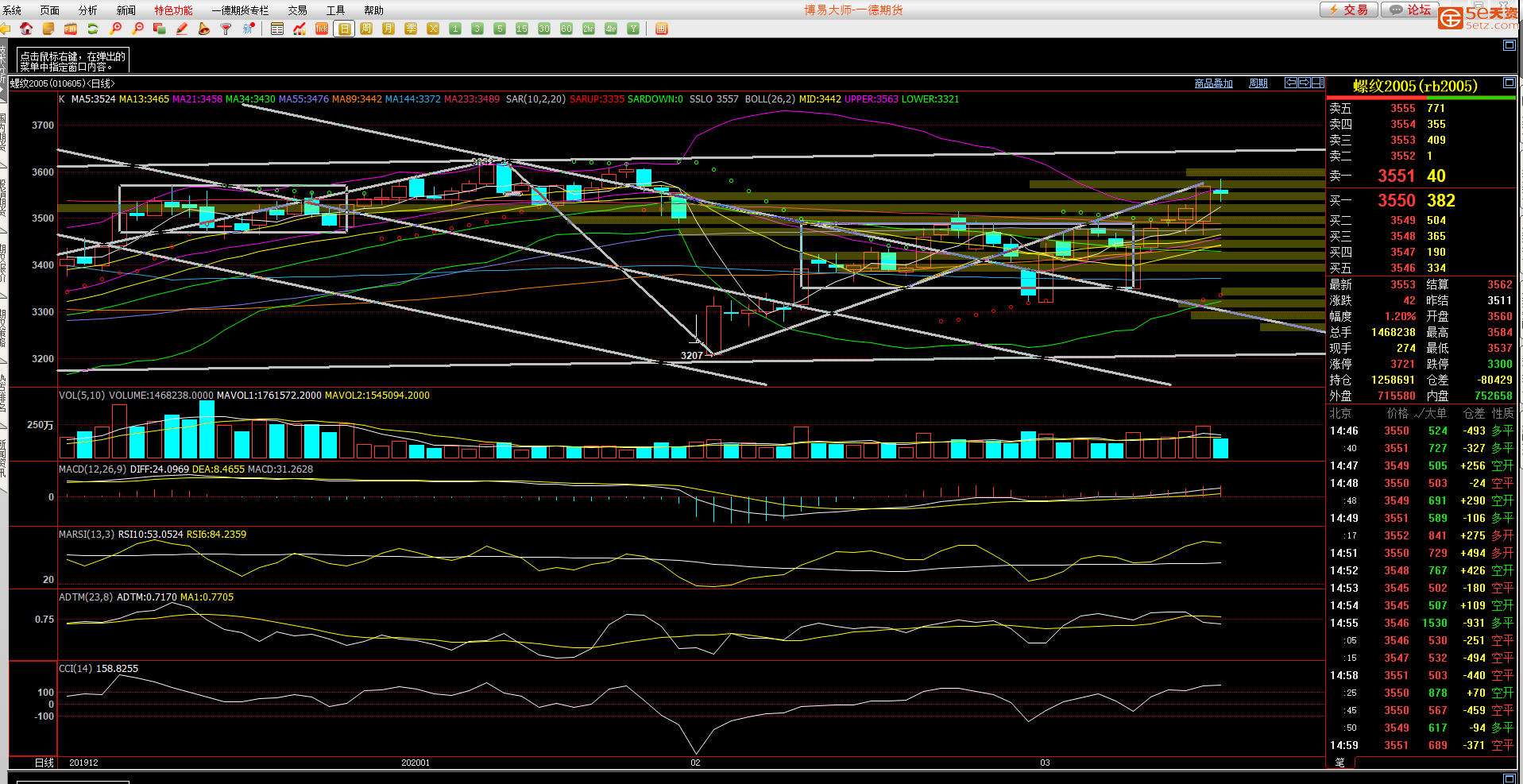Click the Tick chart icon
The height and width of the screenshot is (784, 1523).
pyautogui.click(x=322, y=29)
